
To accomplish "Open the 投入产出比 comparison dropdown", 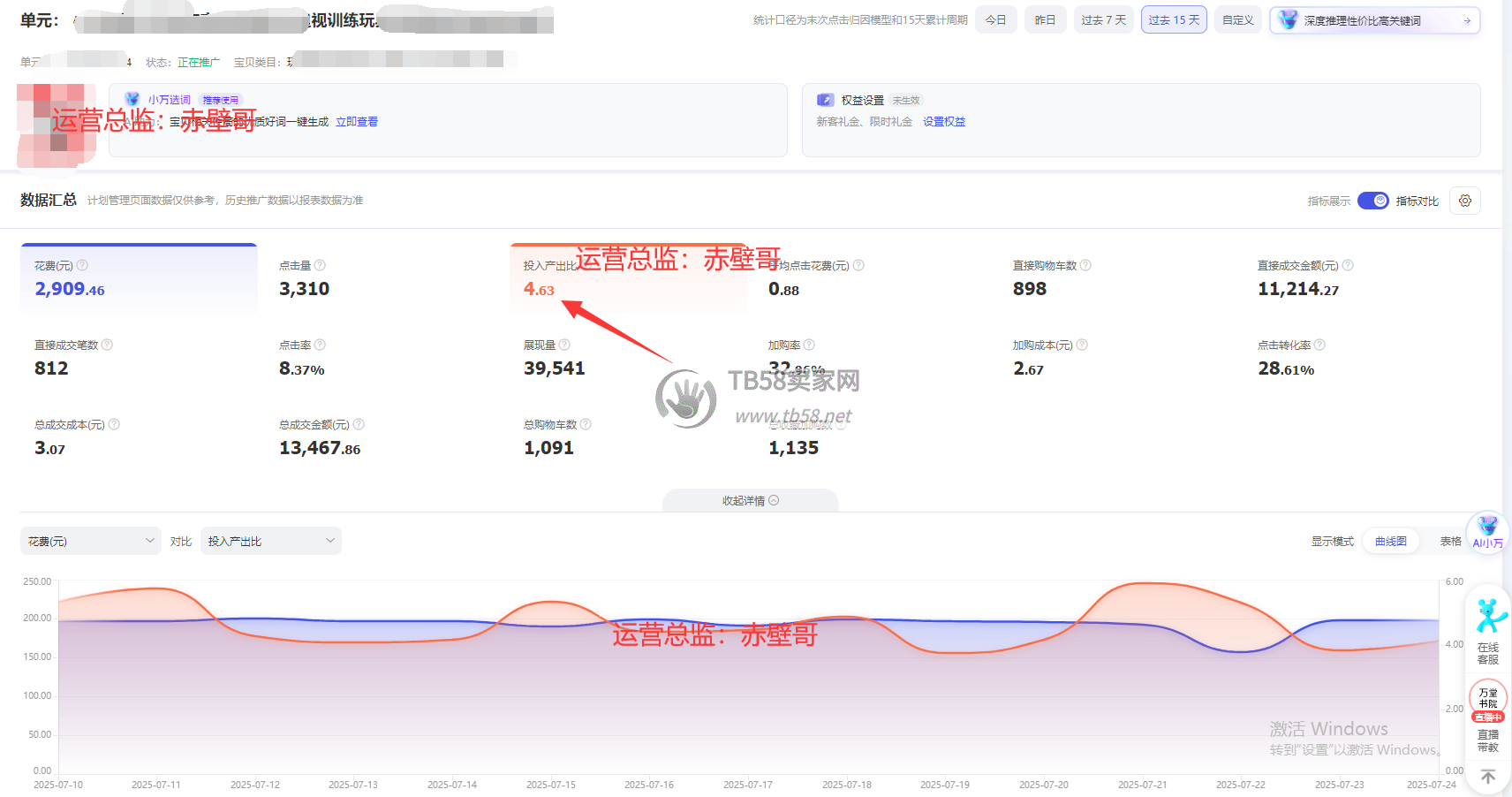I will [271, 541].
